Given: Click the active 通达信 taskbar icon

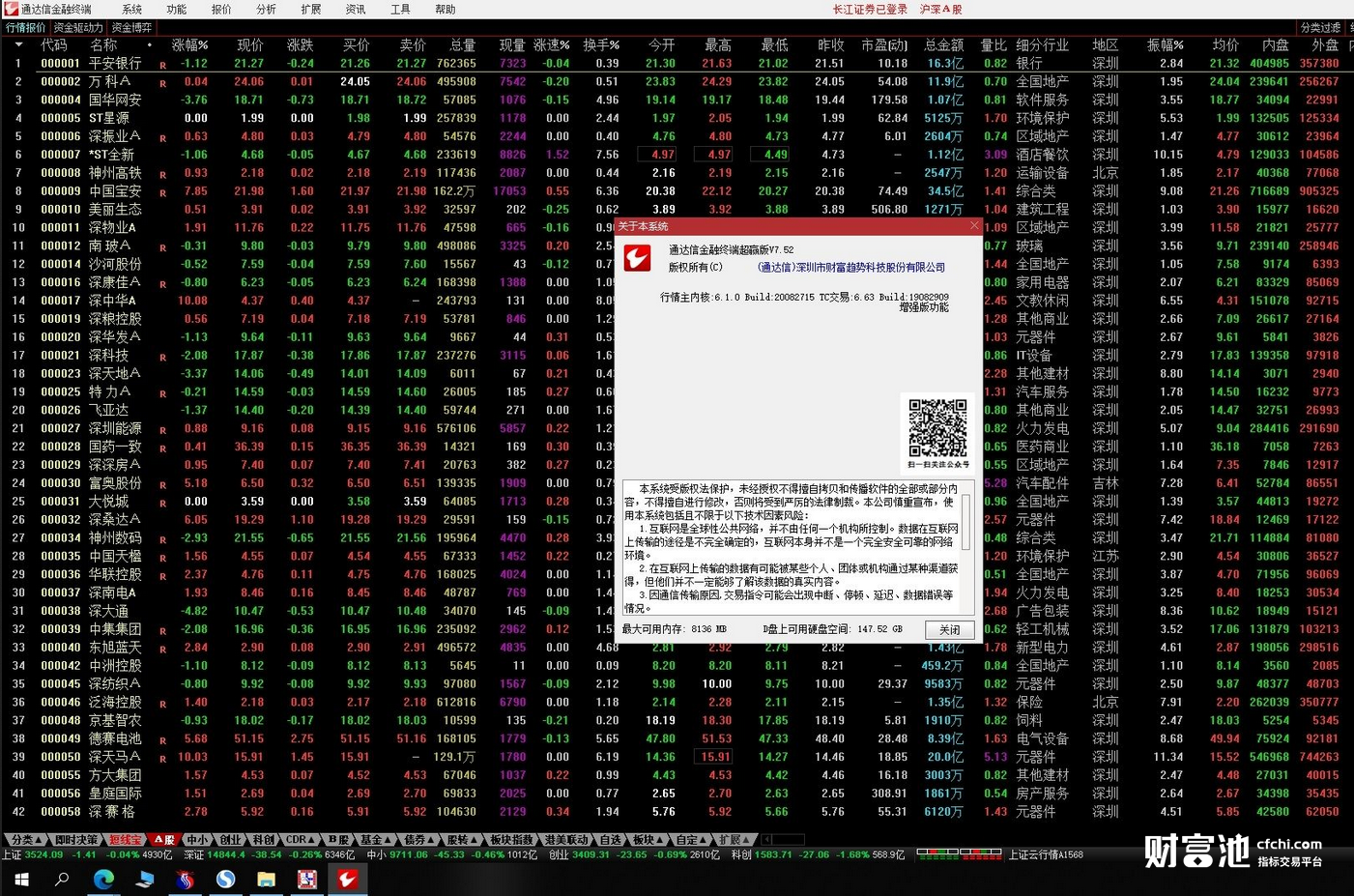Looking at the screenshot, I should point(347,879).
